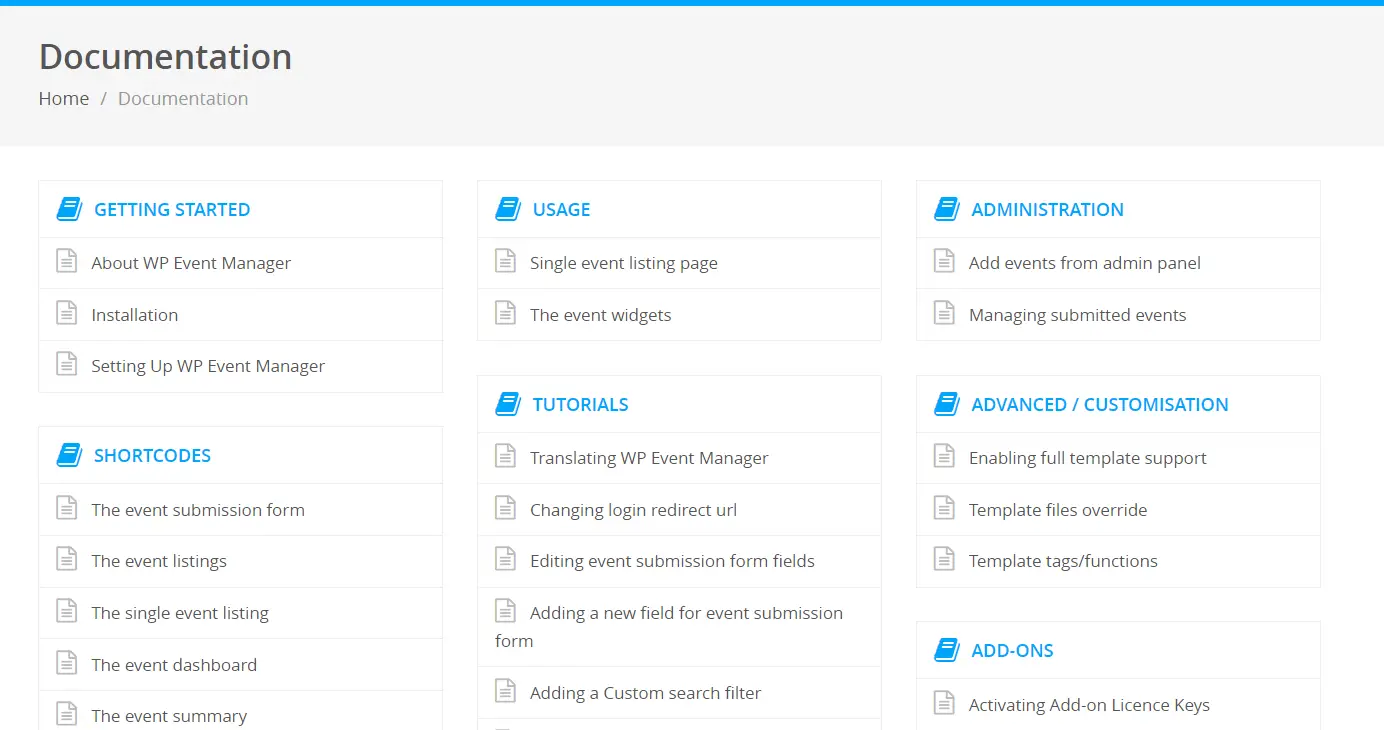Open the Installation article
Viewport: 1384px width, 730px height.
point(135,315)
